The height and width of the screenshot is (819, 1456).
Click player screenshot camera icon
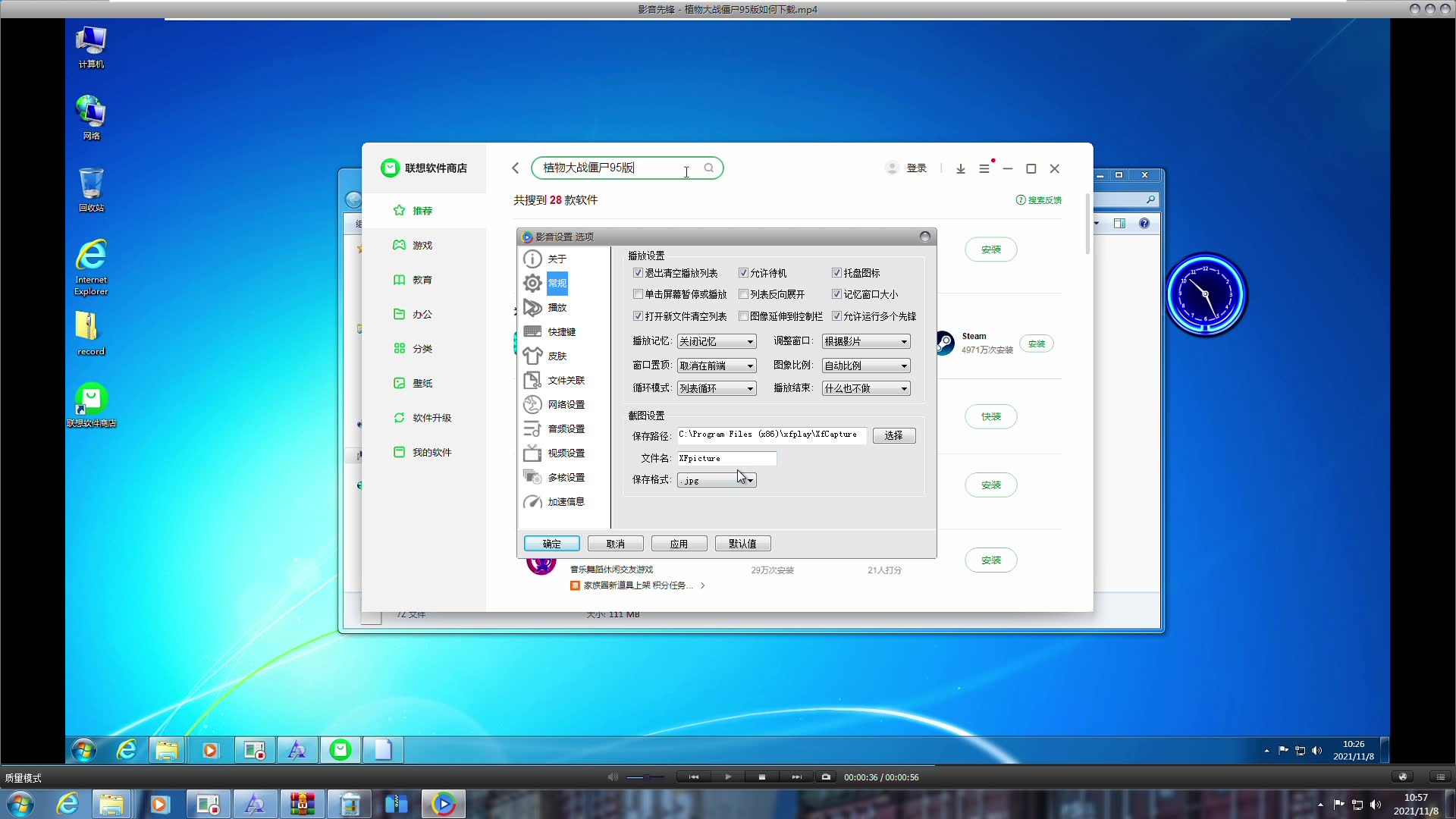826,777
